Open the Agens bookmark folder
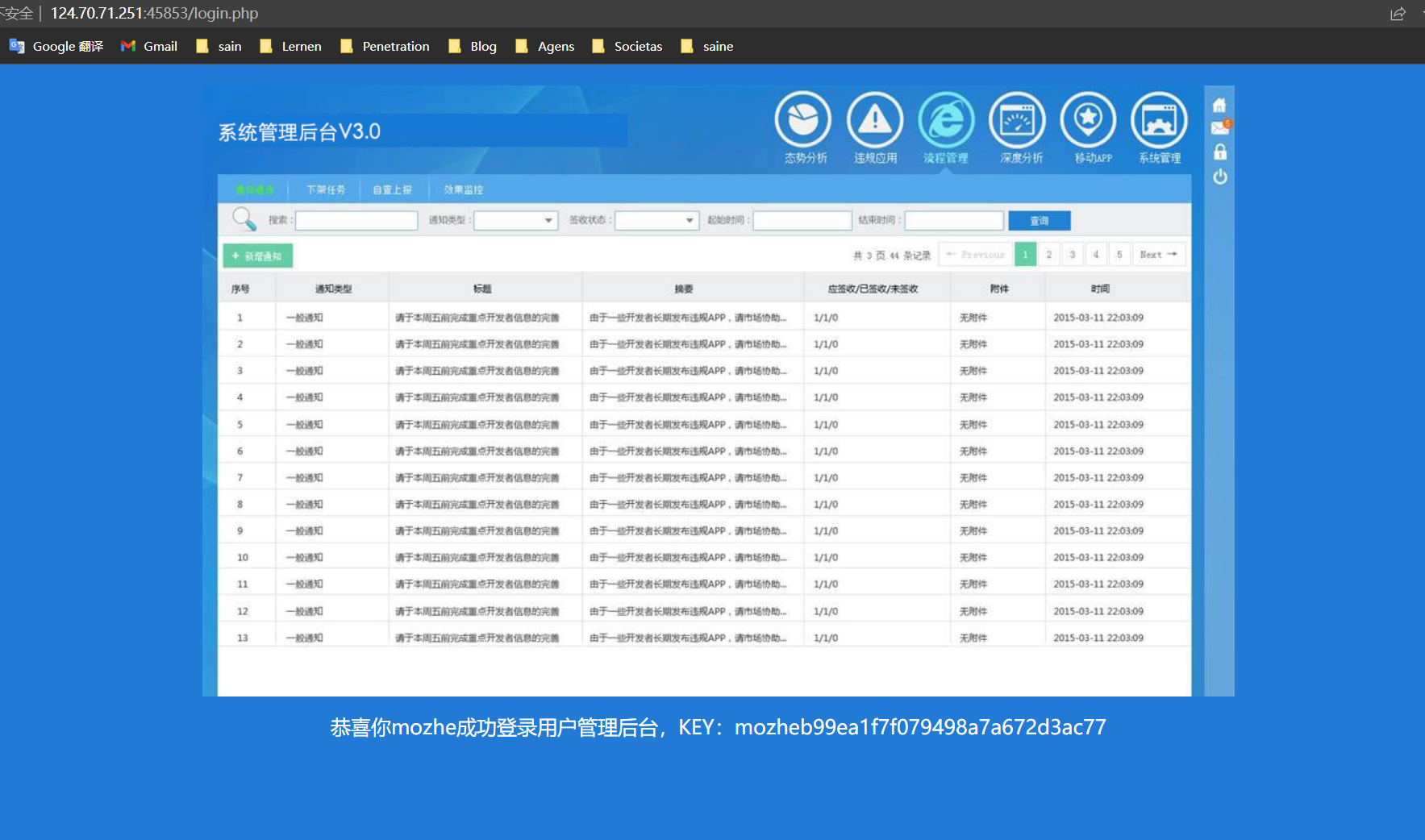The width and height of the screenshot is (1425, 840). (545, 46)
